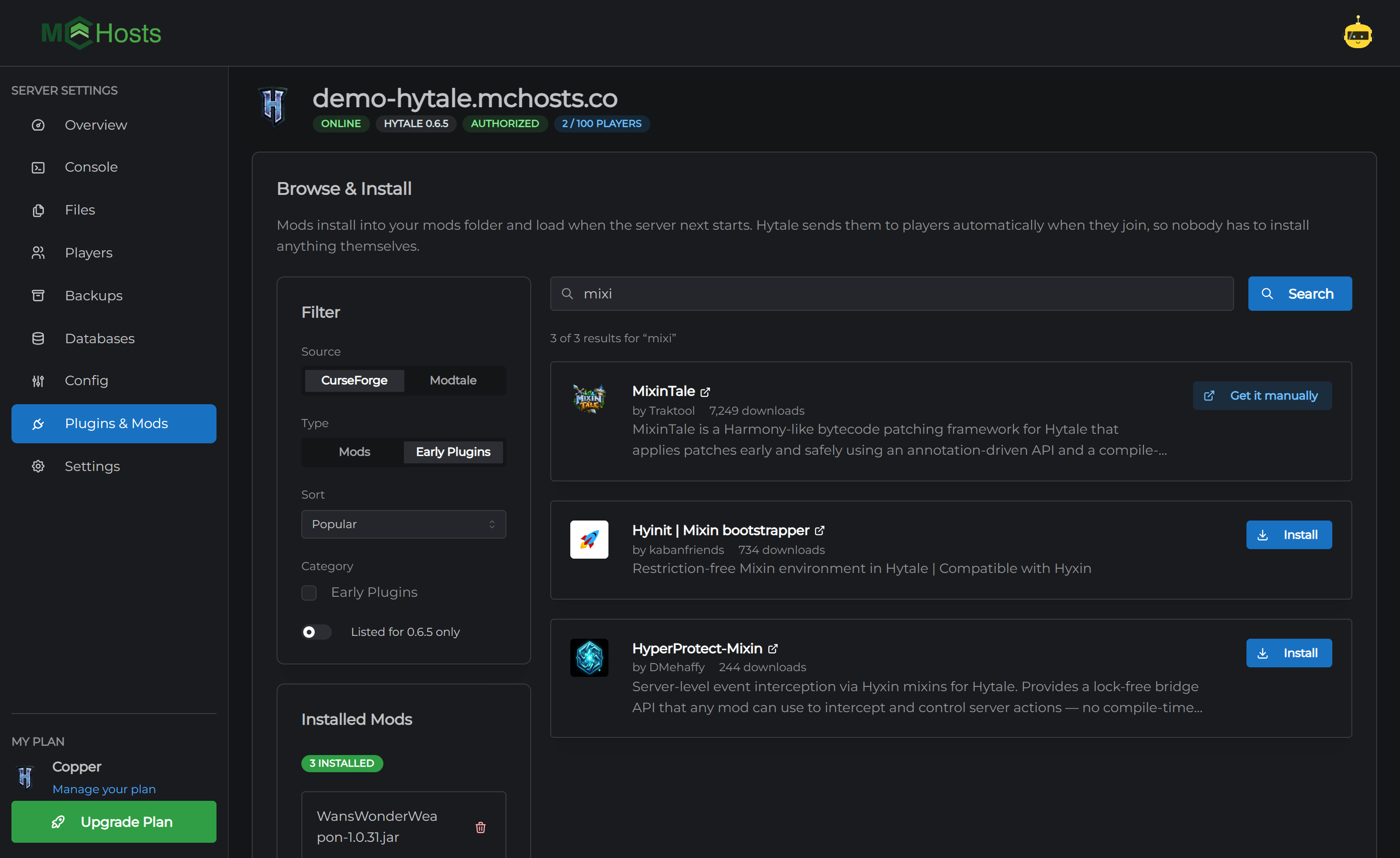Select Mods type filter
The width and height of the screenshot is (1400, 858).
354,452
